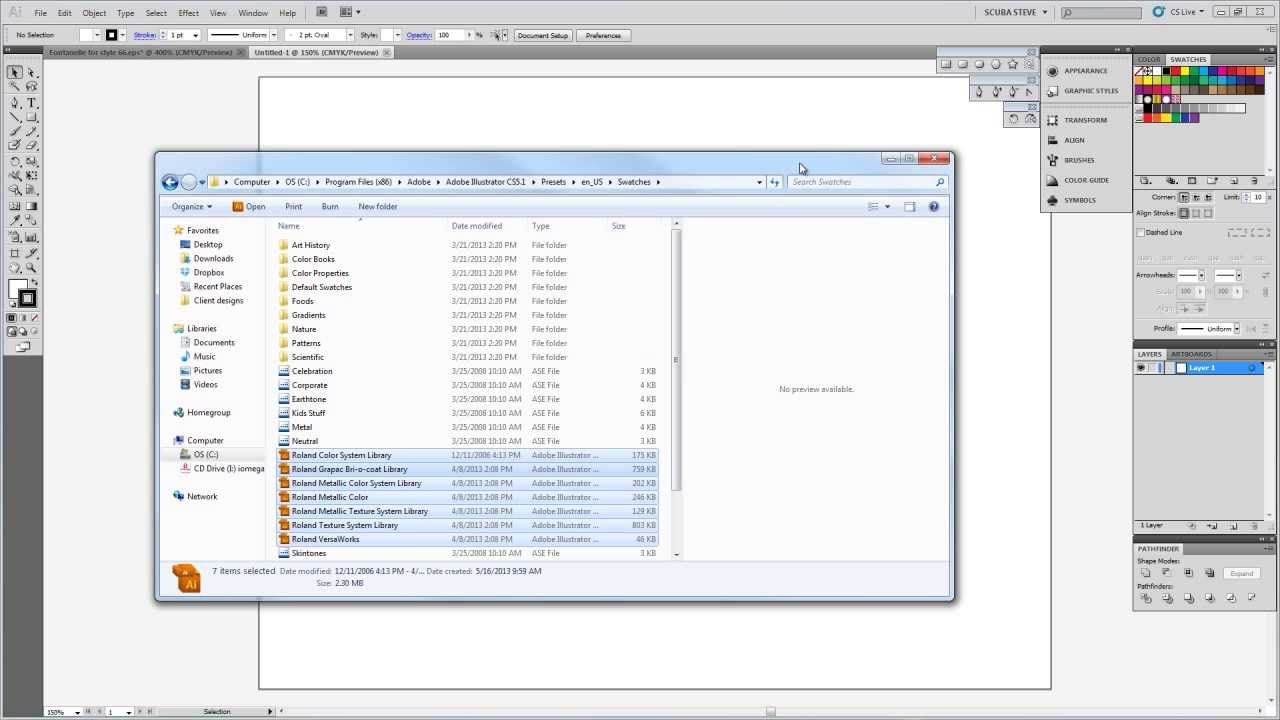
Task: Select the Artboard tool
Action: 15,253
